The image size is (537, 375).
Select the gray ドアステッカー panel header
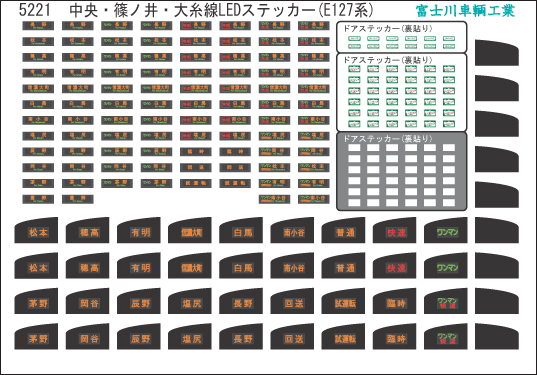click(x=388, y=139)
